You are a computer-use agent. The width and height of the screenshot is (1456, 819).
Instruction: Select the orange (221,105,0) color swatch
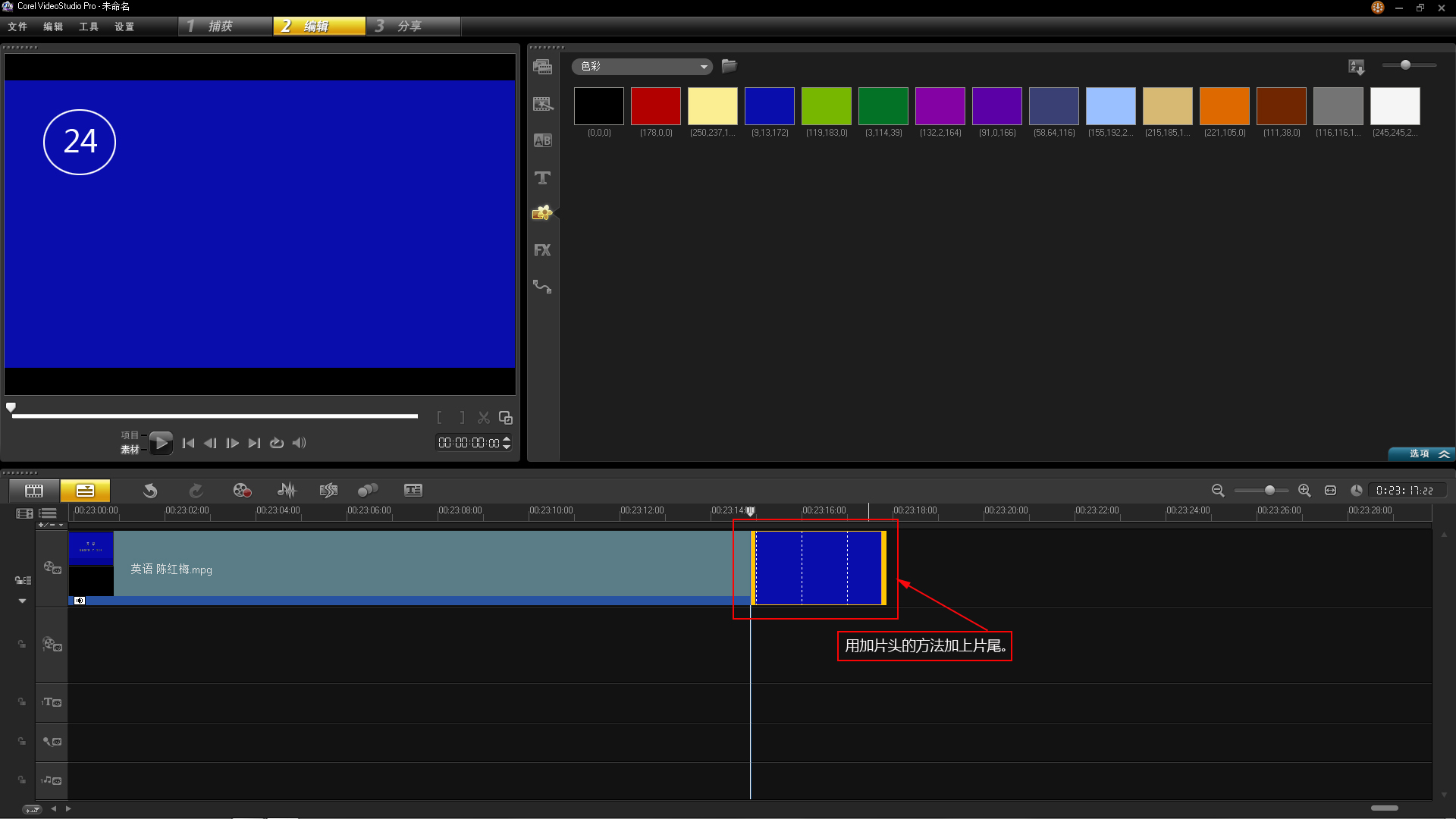click(1224, 106)
